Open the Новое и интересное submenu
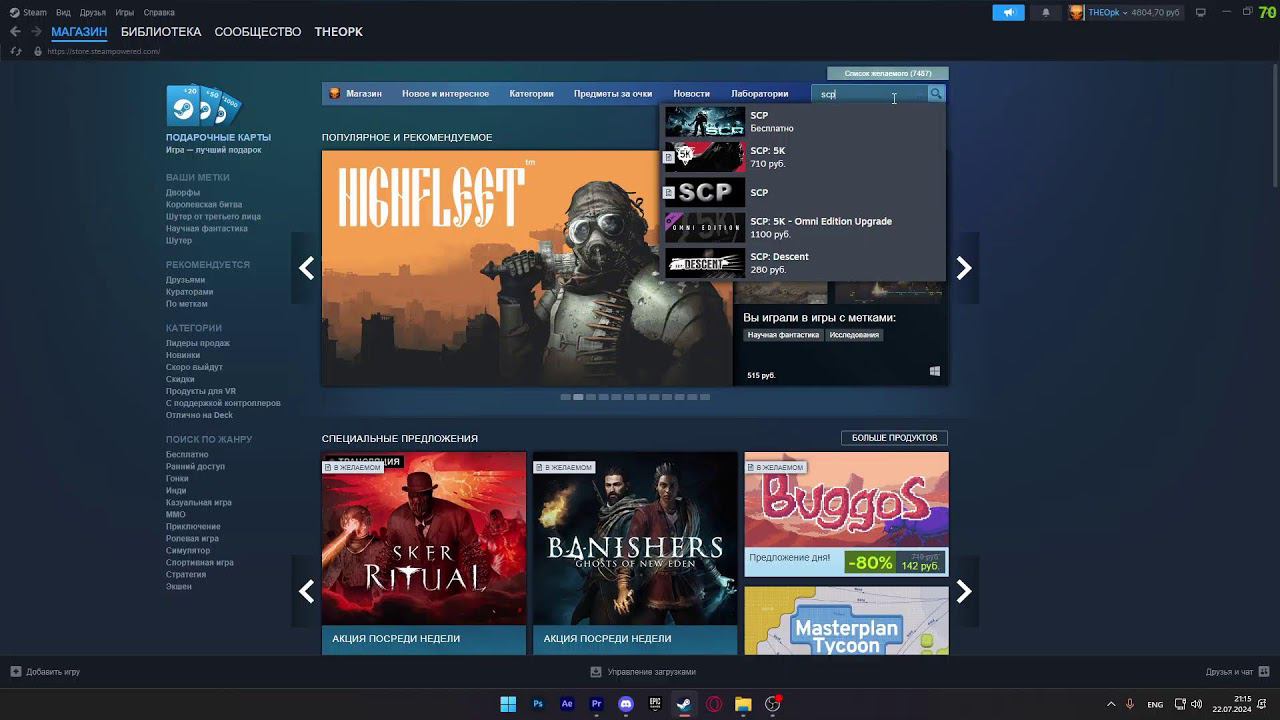The image size is (1280, 720). tap(445, 94)
